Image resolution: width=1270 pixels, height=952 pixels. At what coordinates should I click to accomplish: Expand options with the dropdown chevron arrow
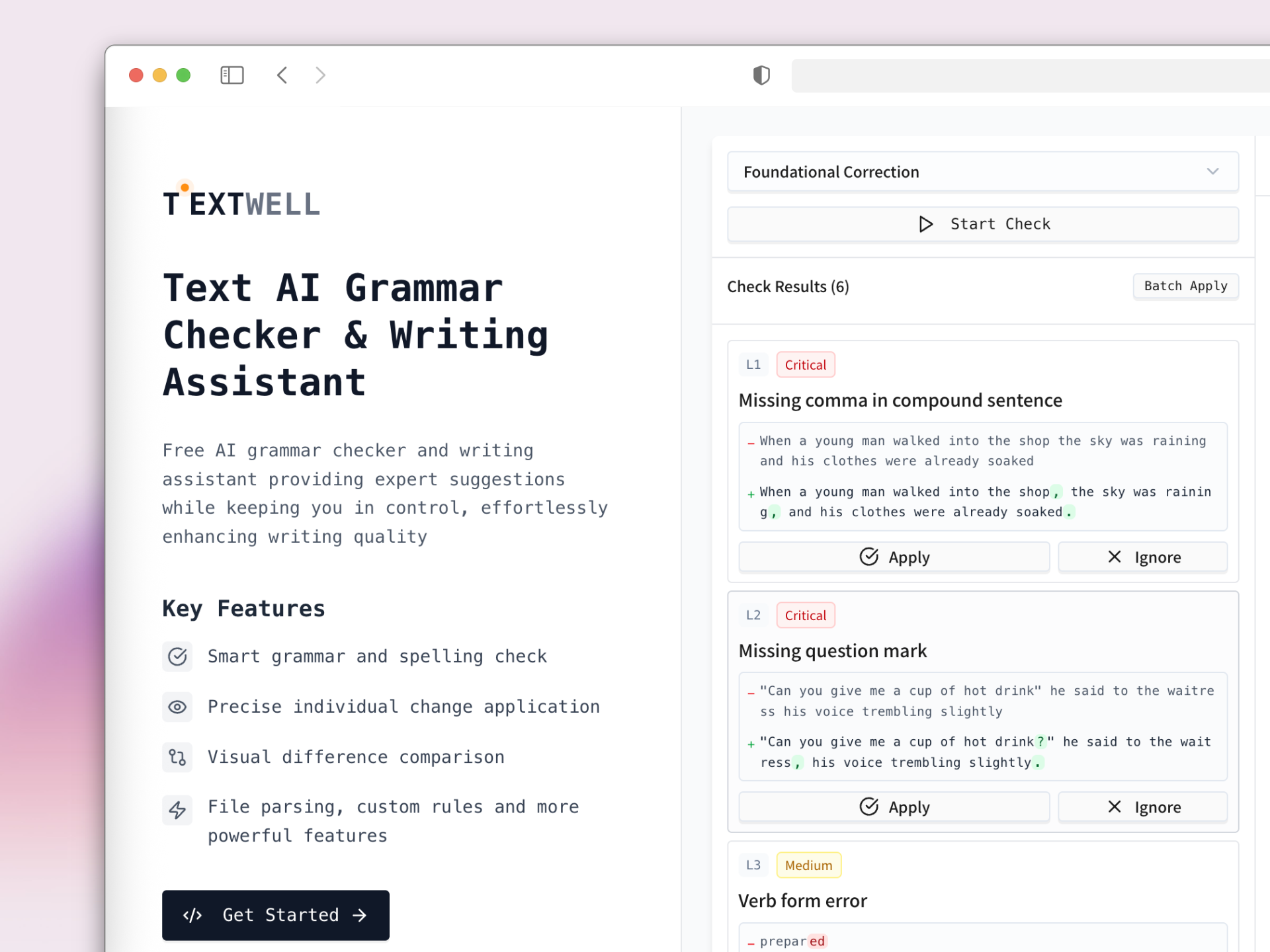pyautogui.click(x=1212, y=172)
